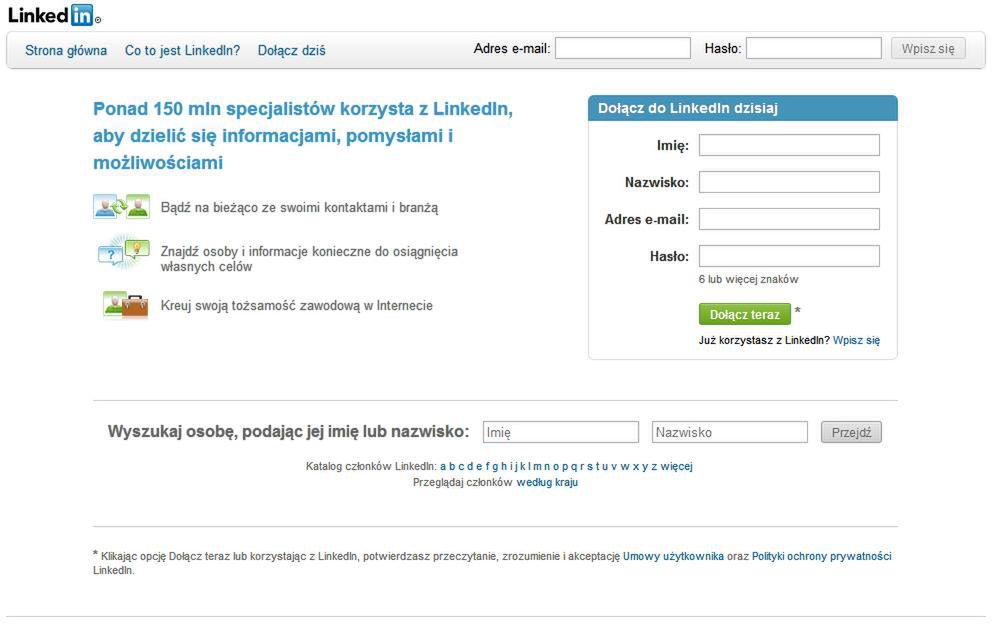Click the Wyszukaj osobę search heading
This screenshot has height=625, width=1000.
tap(288, 432)
